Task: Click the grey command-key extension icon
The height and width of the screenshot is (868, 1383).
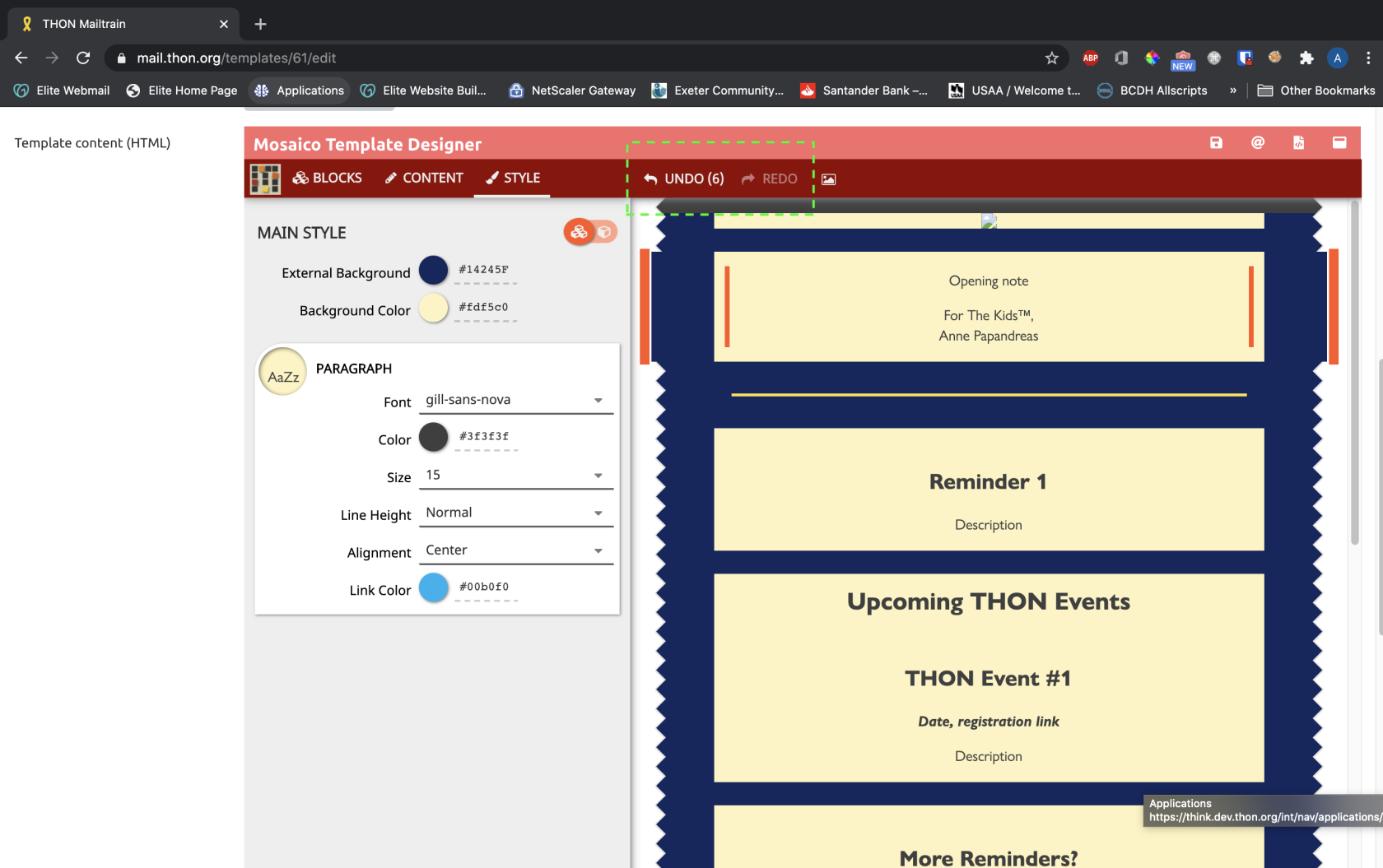Action: click(1214, 58)
